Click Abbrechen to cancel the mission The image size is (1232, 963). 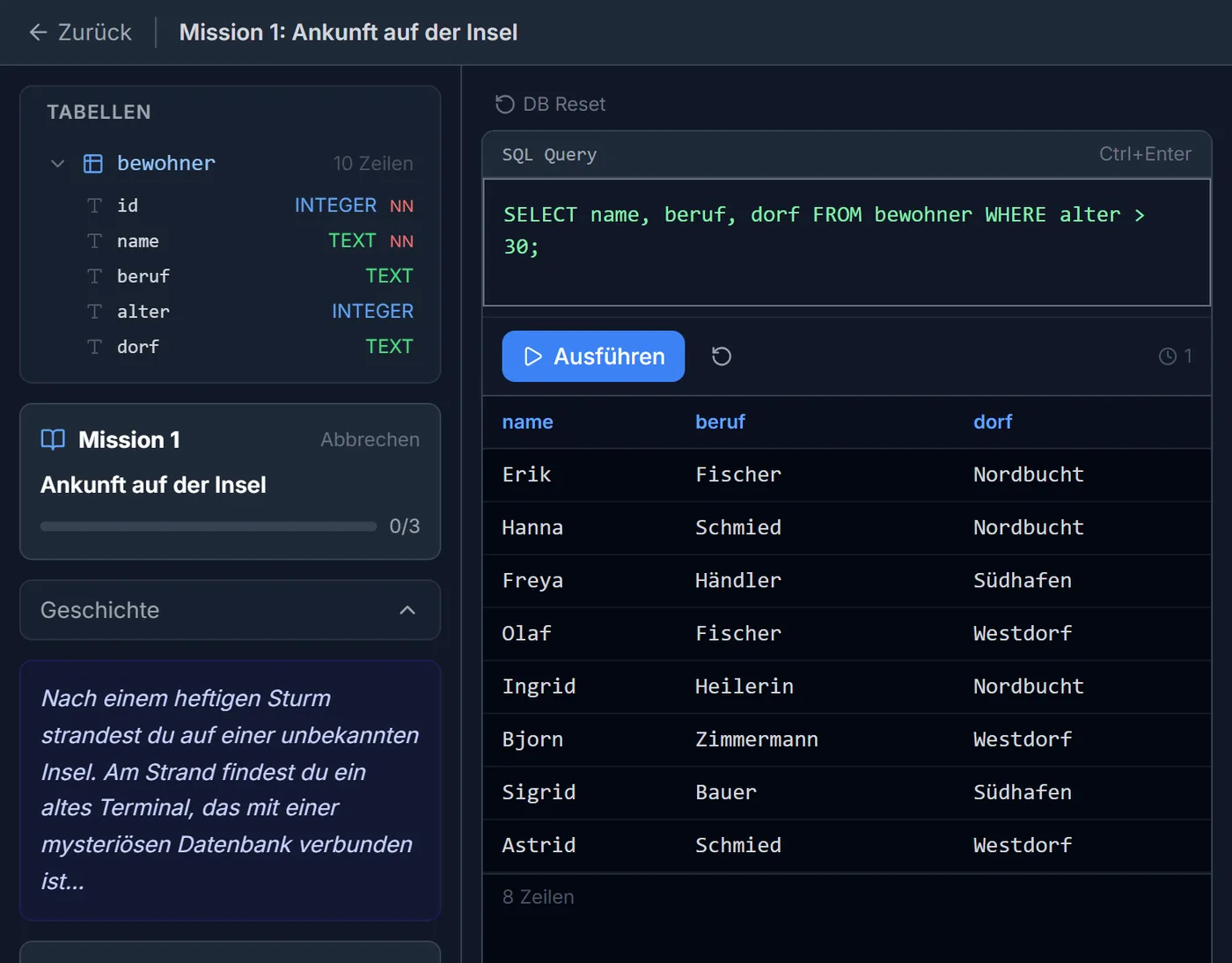click(370, 439)
